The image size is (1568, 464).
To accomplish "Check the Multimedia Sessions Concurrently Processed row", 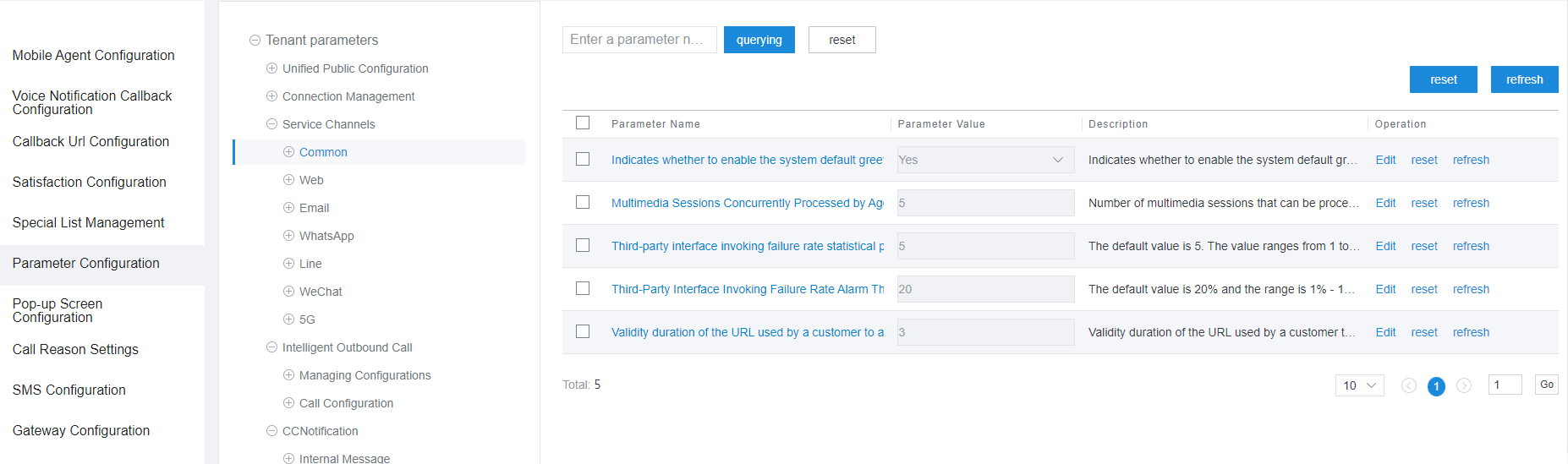I will click(x=583, y=203).
